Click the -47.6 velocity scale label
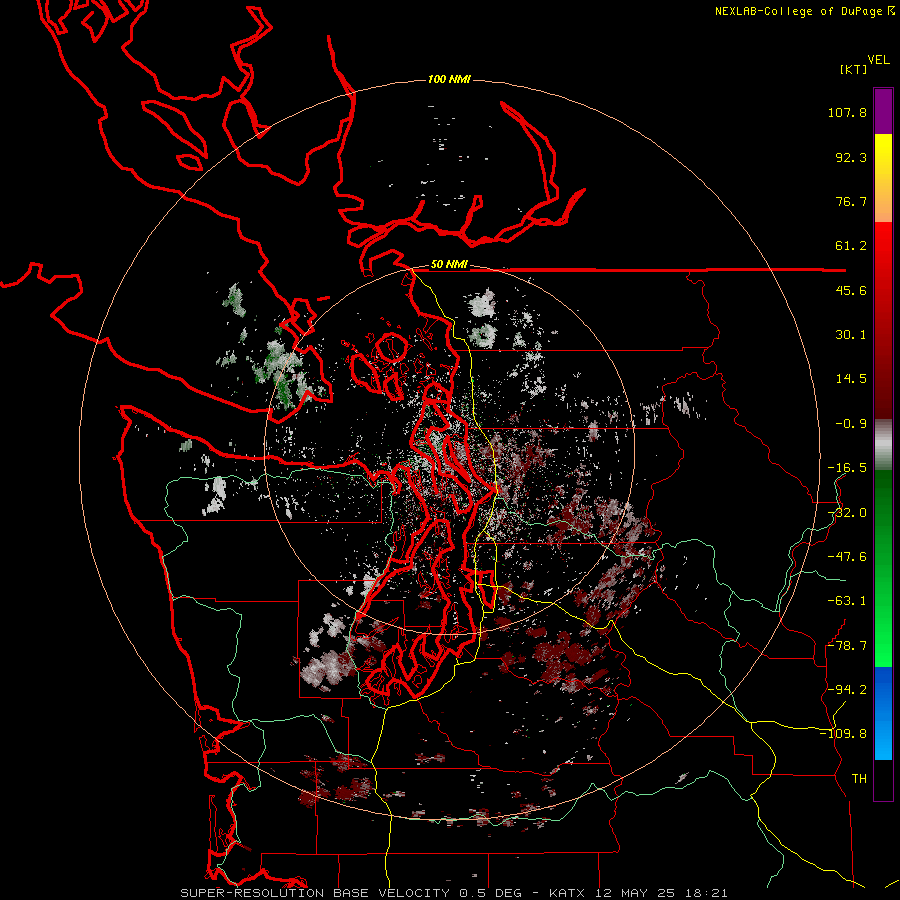The image size is (900, 900). pos(847,557)
